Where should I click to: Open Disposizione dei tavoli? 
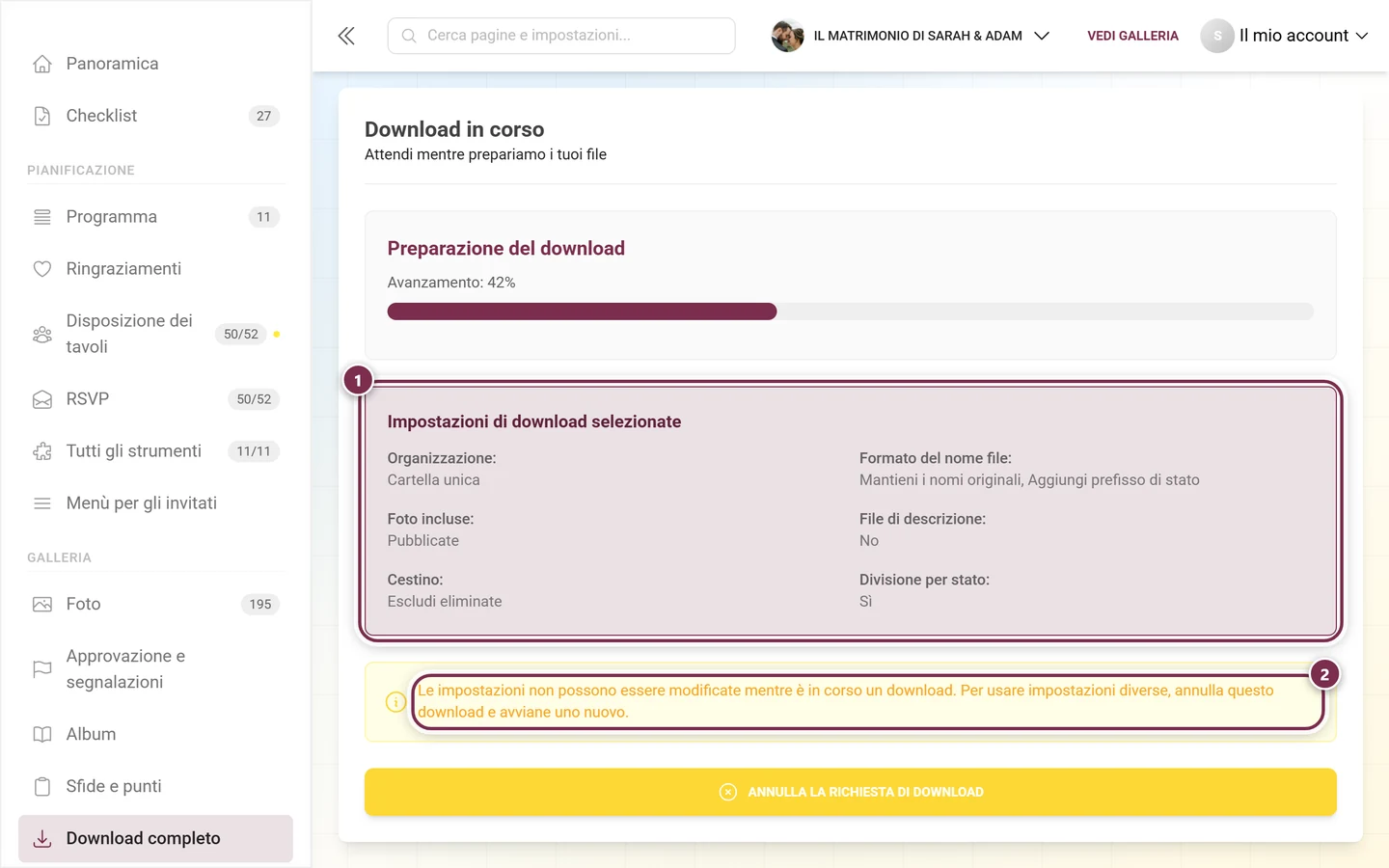pyautogui.click(x=155, y=335)
